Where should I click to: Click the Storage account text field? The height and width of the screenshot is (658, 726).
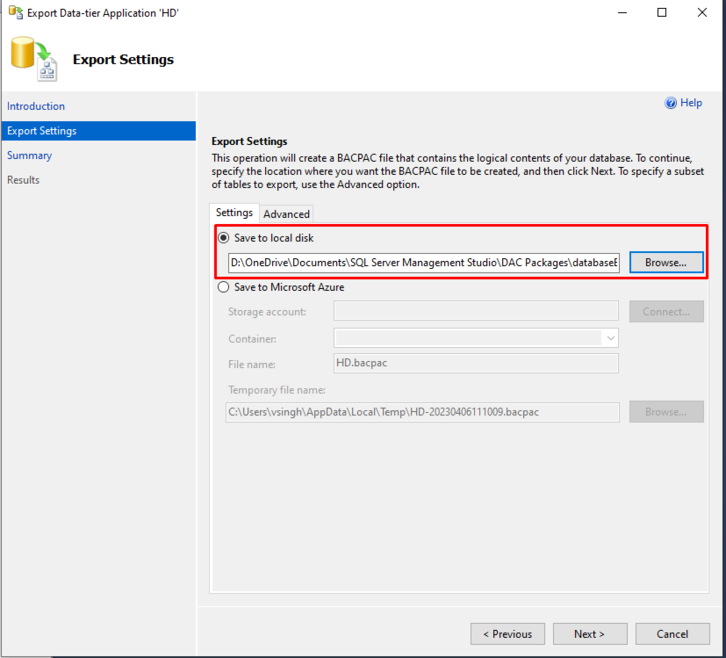point(476,311)
